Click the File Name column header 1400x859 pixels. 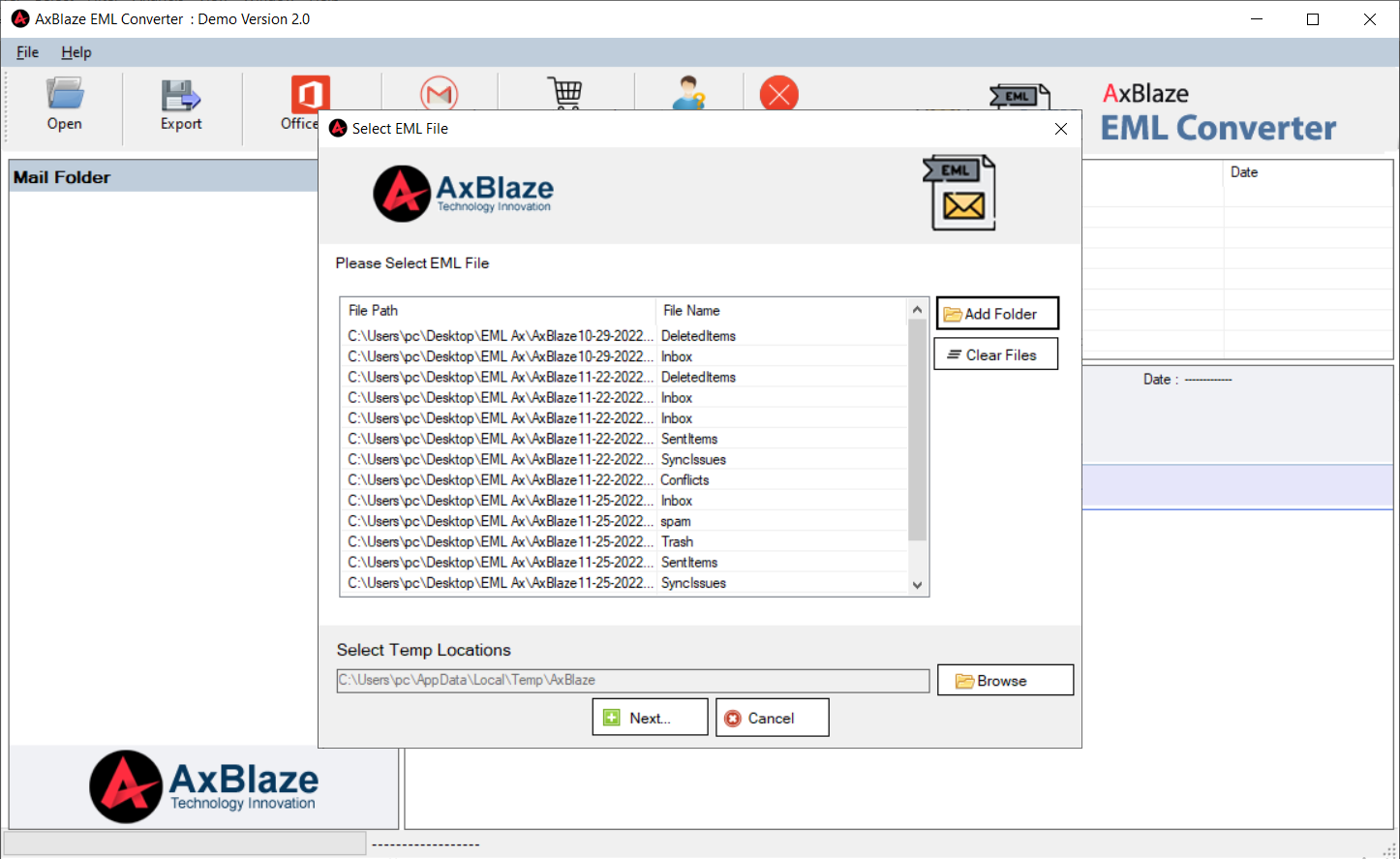[x=781, y=311]
